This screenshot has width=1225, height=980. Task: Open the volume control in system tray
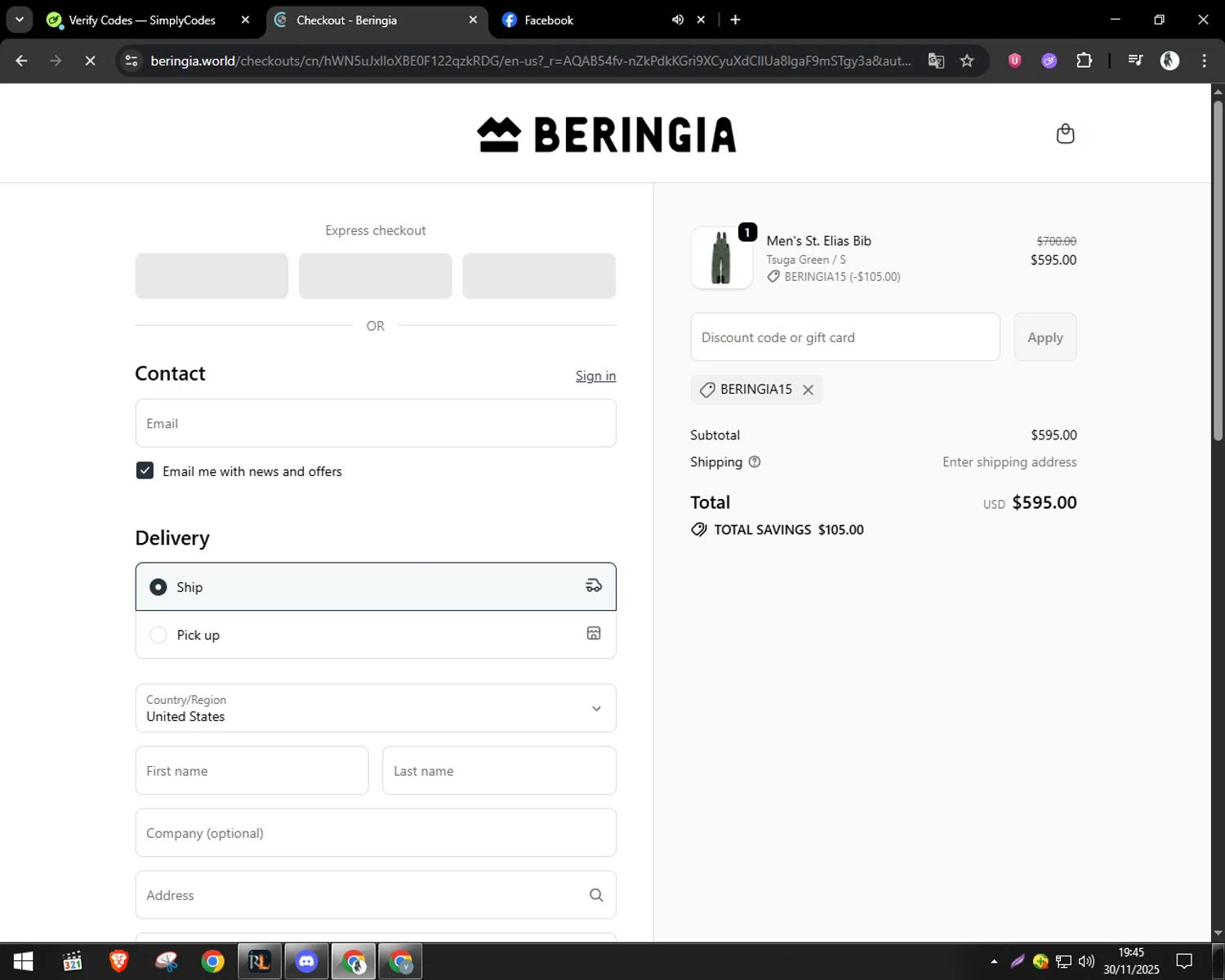point(1086,961)
